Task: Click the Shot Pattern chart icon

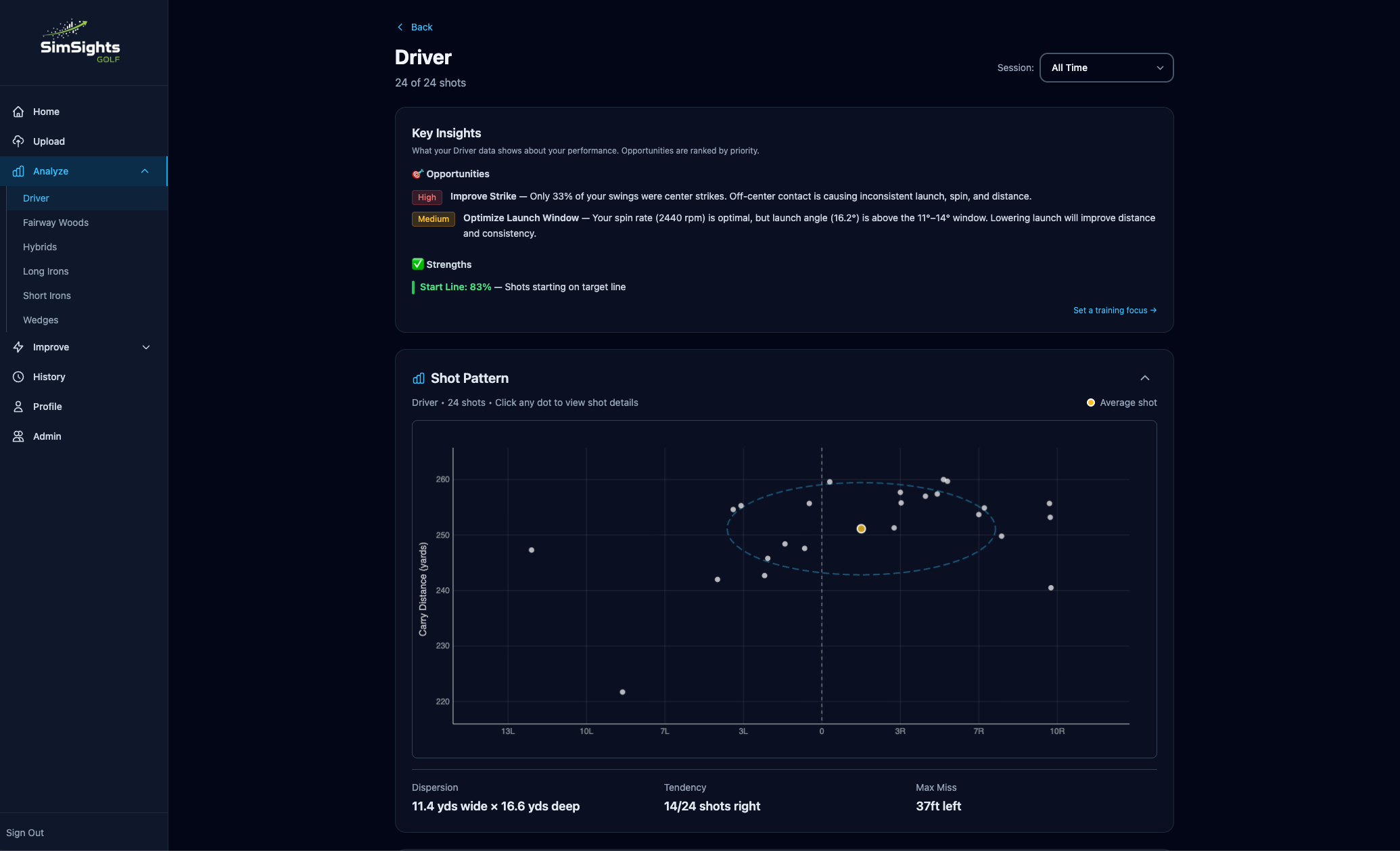Action: click(418, 378)
